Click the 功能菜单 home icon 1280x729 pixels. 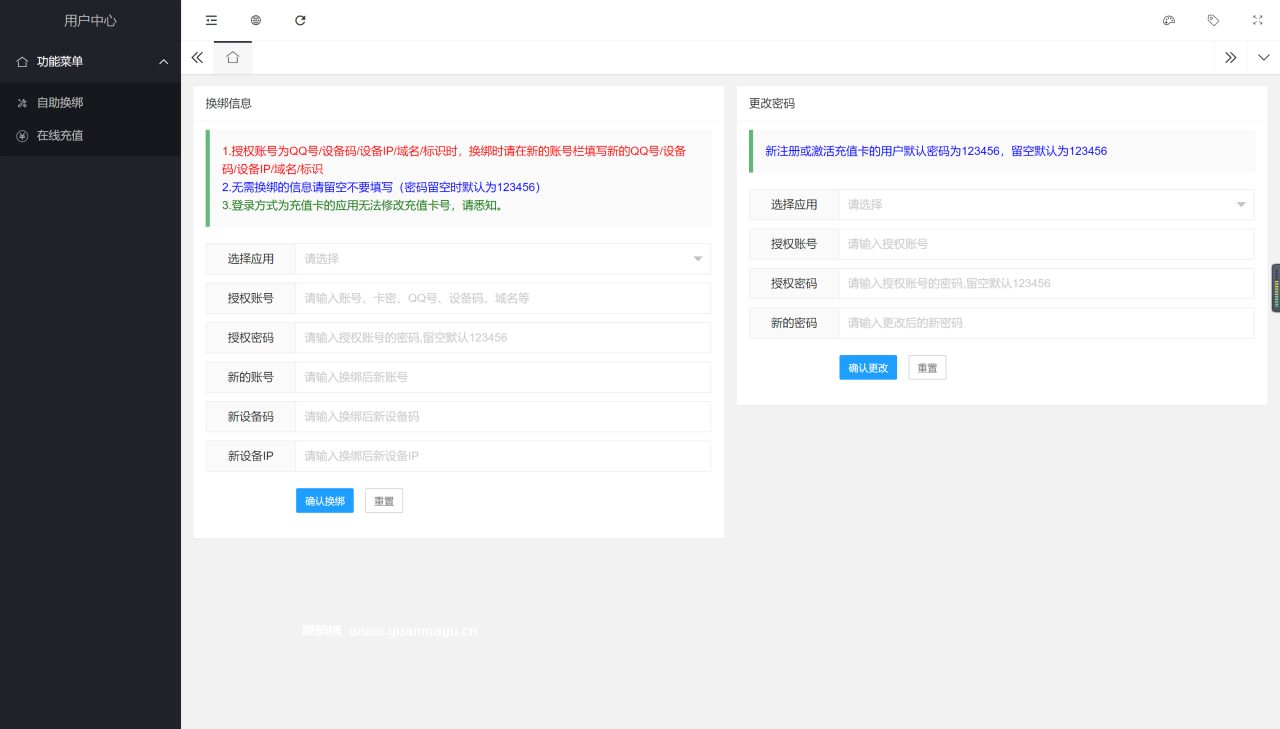click(x=22, y=62)
